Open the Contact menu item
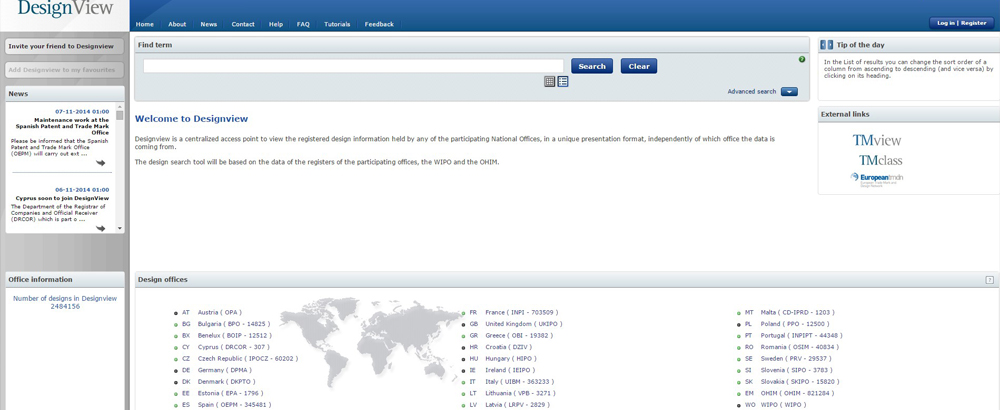The image size is (1000, 410). [243, 24]
